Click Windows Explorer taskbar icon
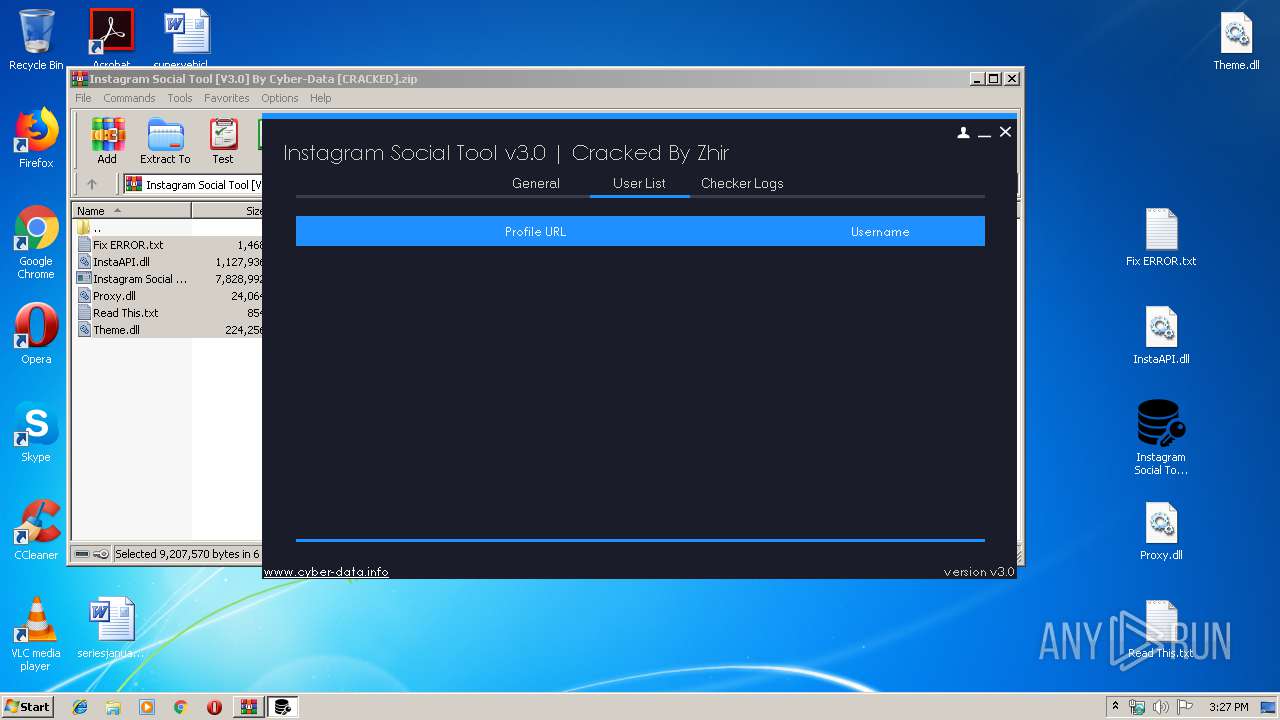Screen dimensions: 1280x720 click(113, 707)
